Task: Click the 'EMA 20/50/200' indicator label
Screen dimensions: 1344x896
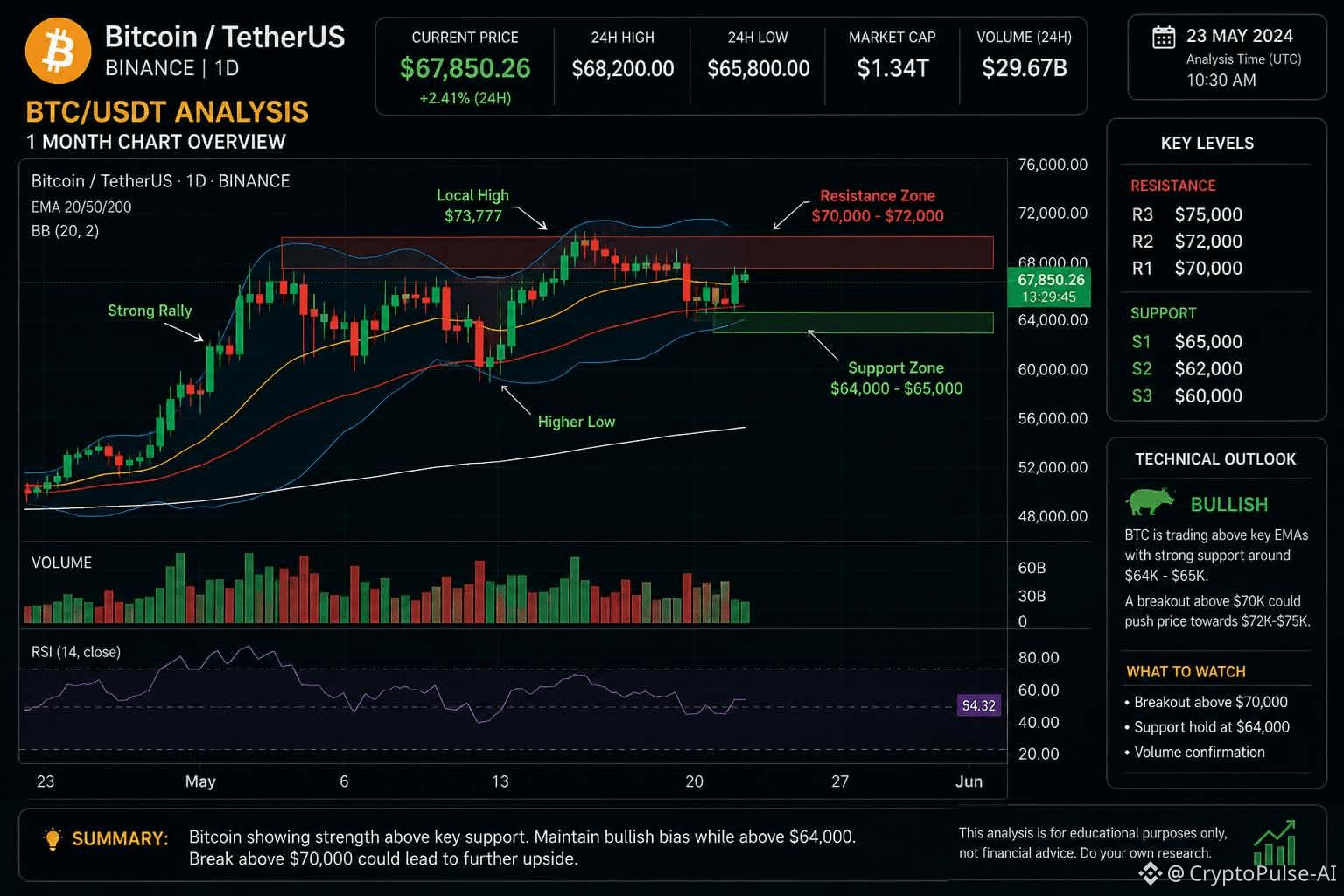Action: [x=81, y=207]
